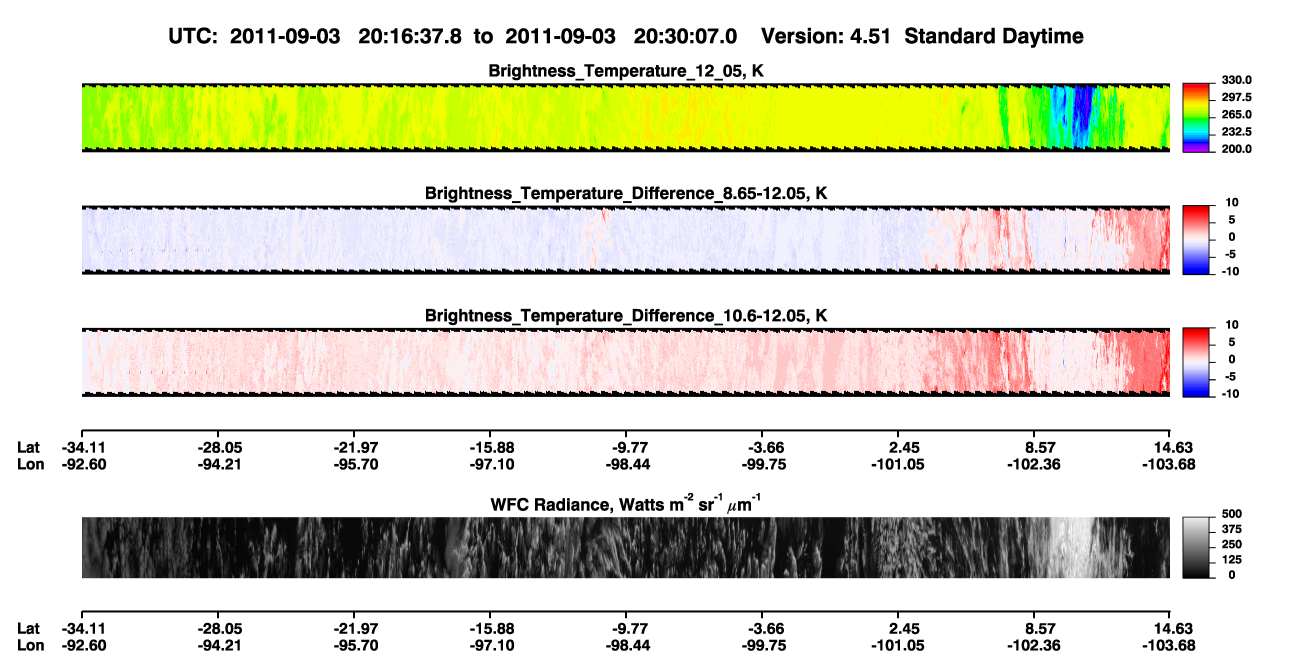Click the cold blue-purple cloud region in Brightness Temperature strip
1300x667 pixels.
click(x=1082, y=117)
